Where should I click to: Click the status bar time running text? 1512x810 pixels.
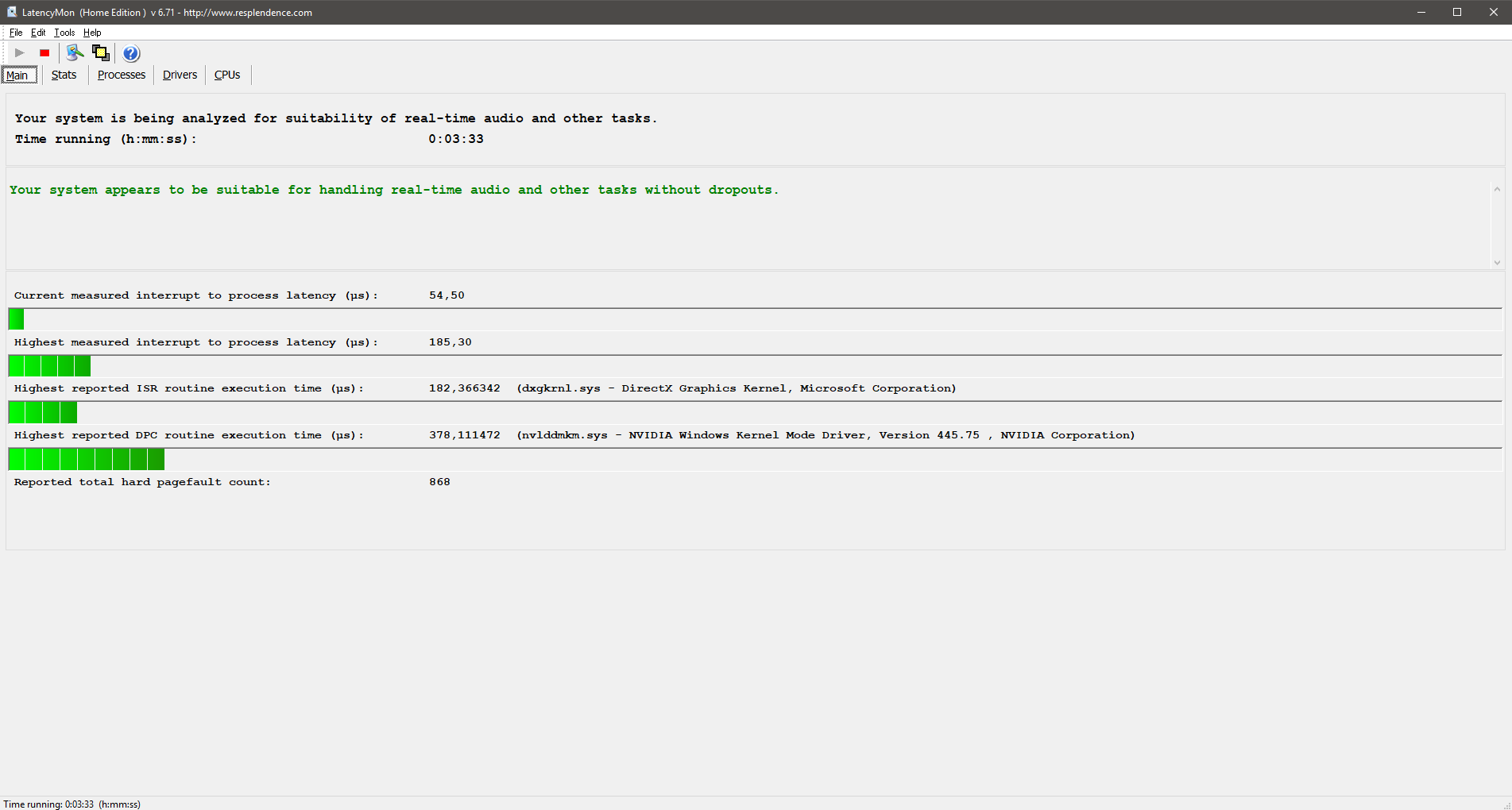click(x=72, y=804)
